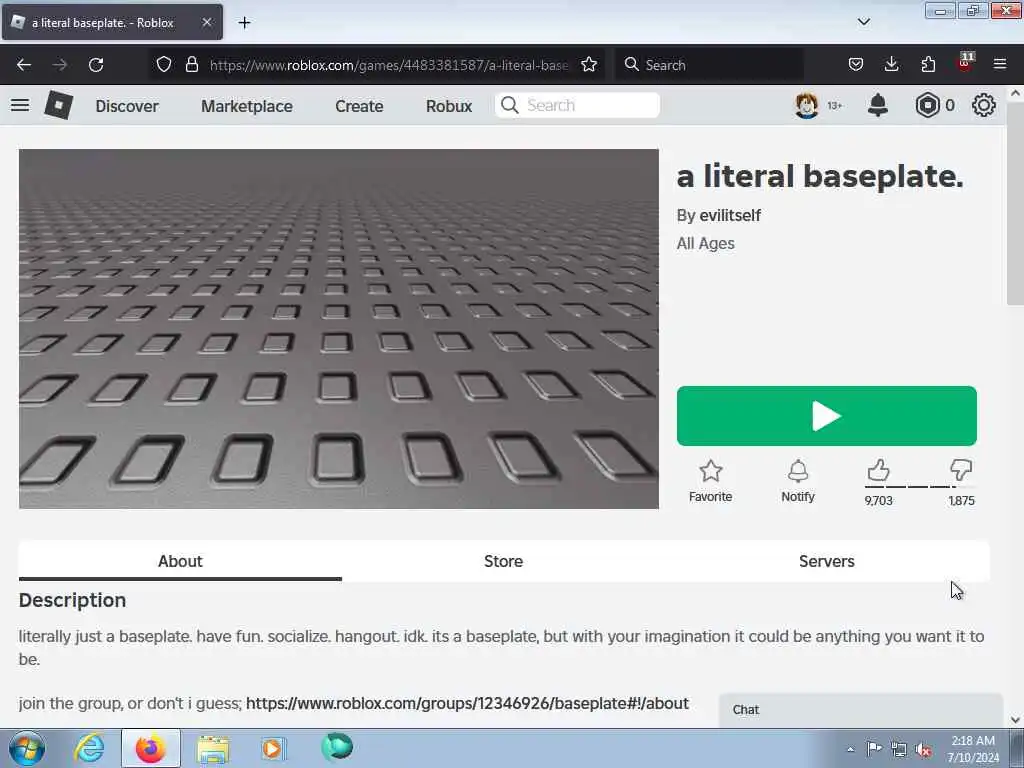Click the Firefox search box

[x=709, y=65]
